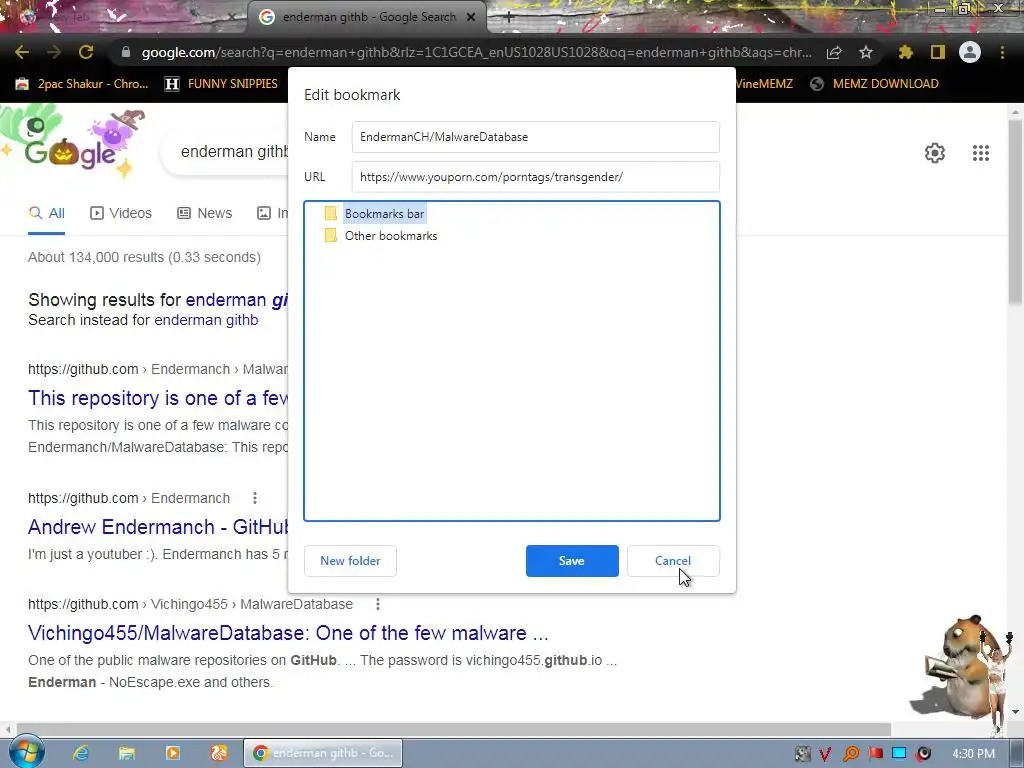This screenshot has height=768, width=1024.
Task: Open Windows Media Player from taskbar
Action: (173, 753)
